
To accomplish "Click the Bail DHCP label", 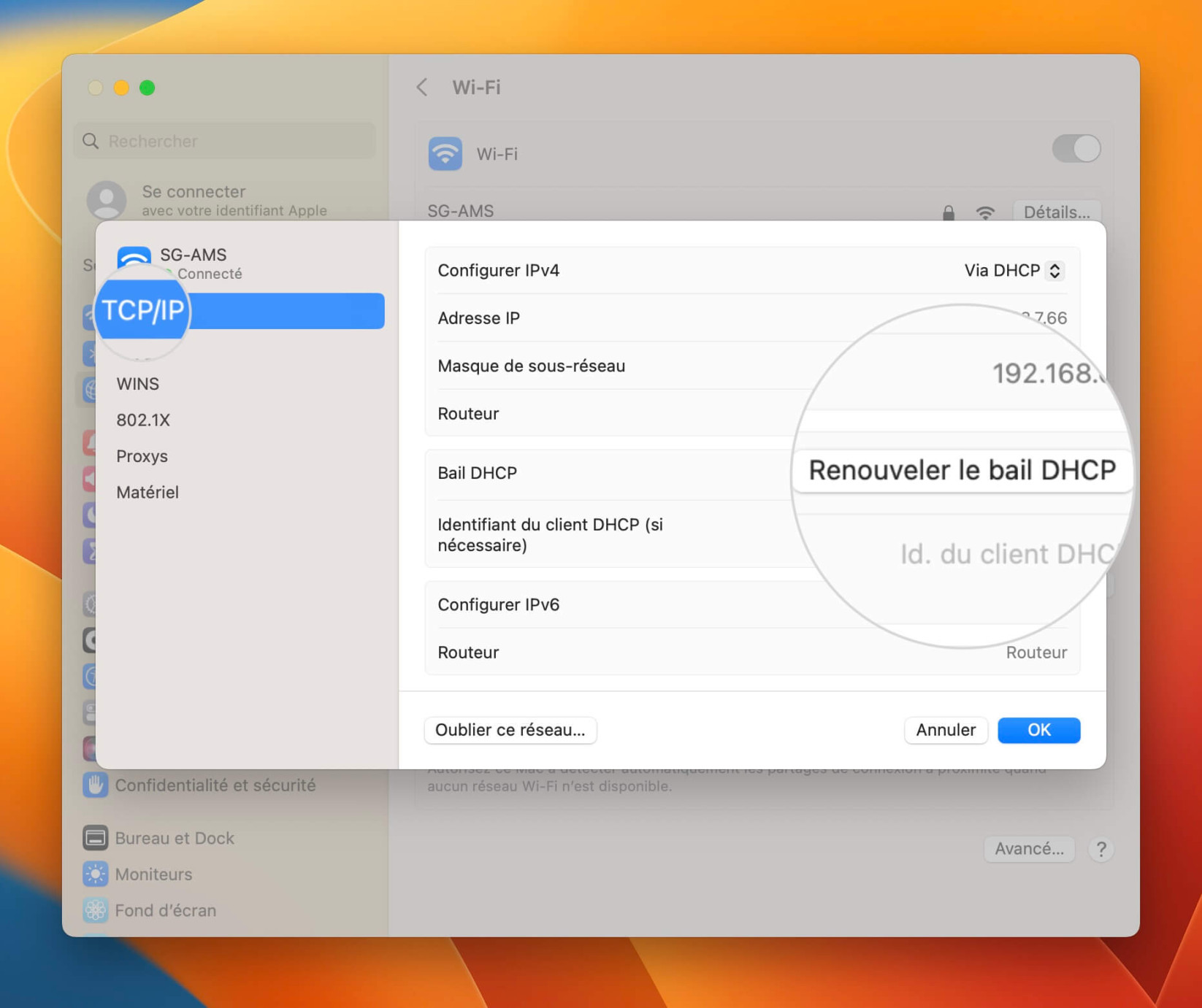I will tap(478, 473).
